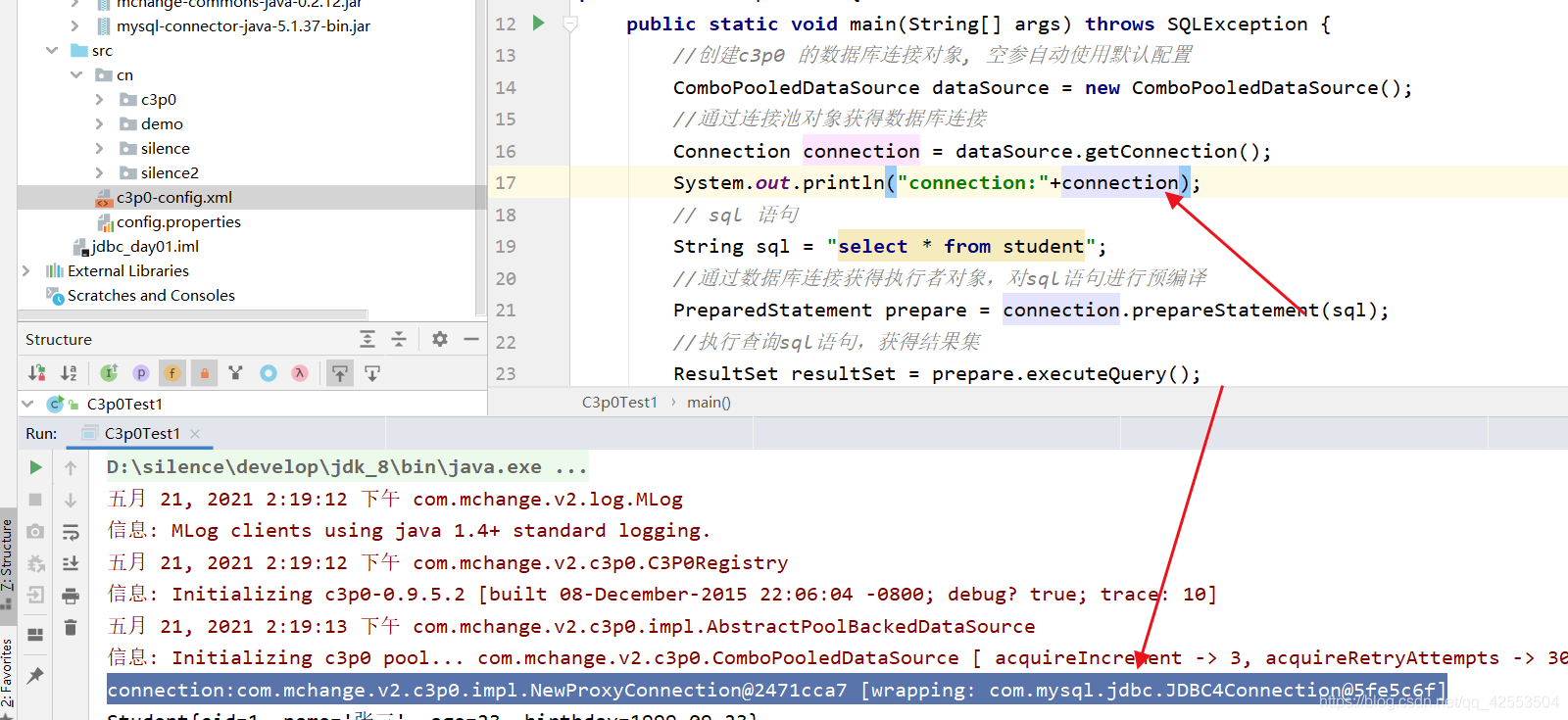Expand mysql-connector-java jar node

click(75, 26)
